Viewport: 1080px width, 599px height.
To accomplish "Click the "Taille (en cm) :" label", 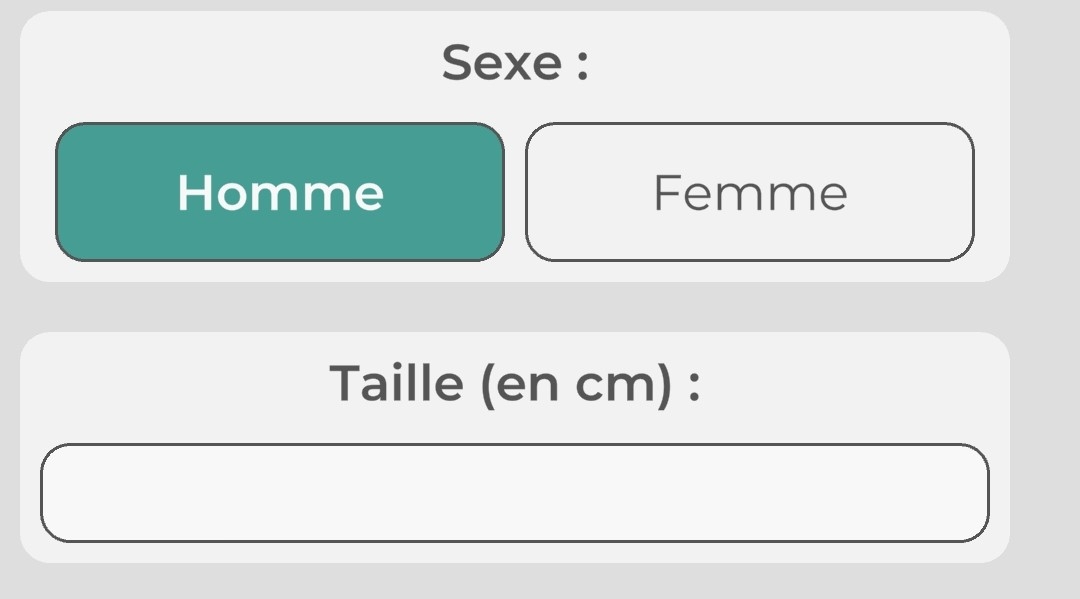I will coord(514,383).
